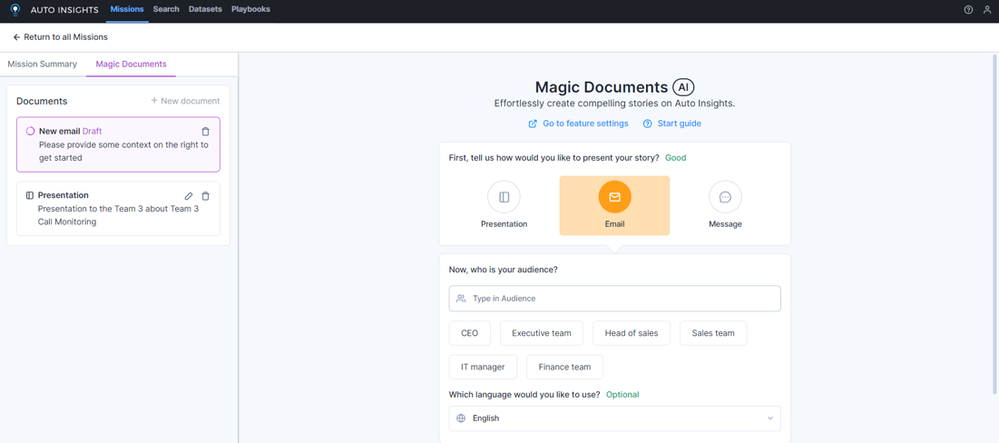
Task: Open the user profile icon
Action: point(987,10)
